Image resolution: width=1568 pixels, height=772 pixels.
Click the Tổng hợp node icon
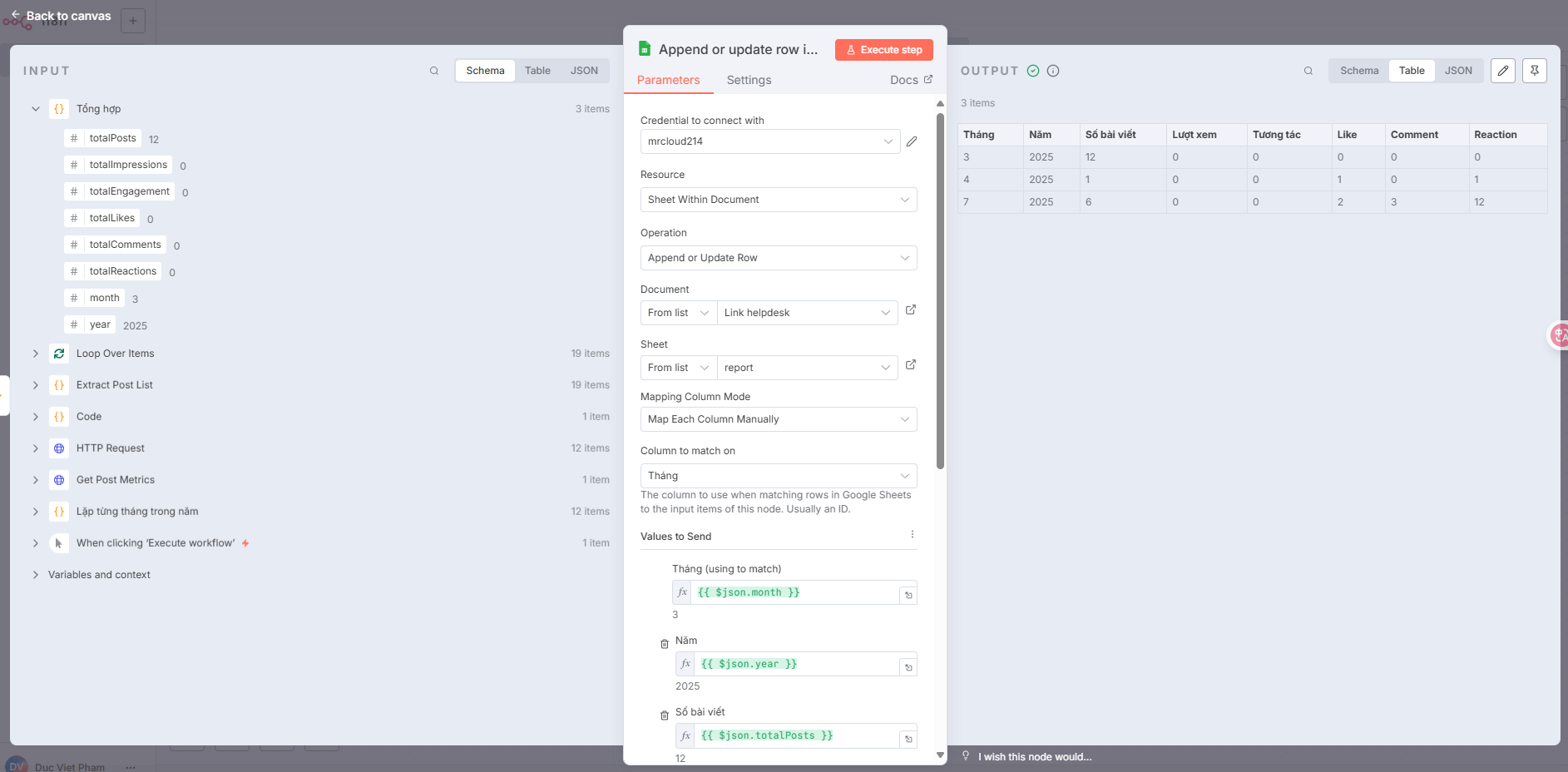click(59, 109)
